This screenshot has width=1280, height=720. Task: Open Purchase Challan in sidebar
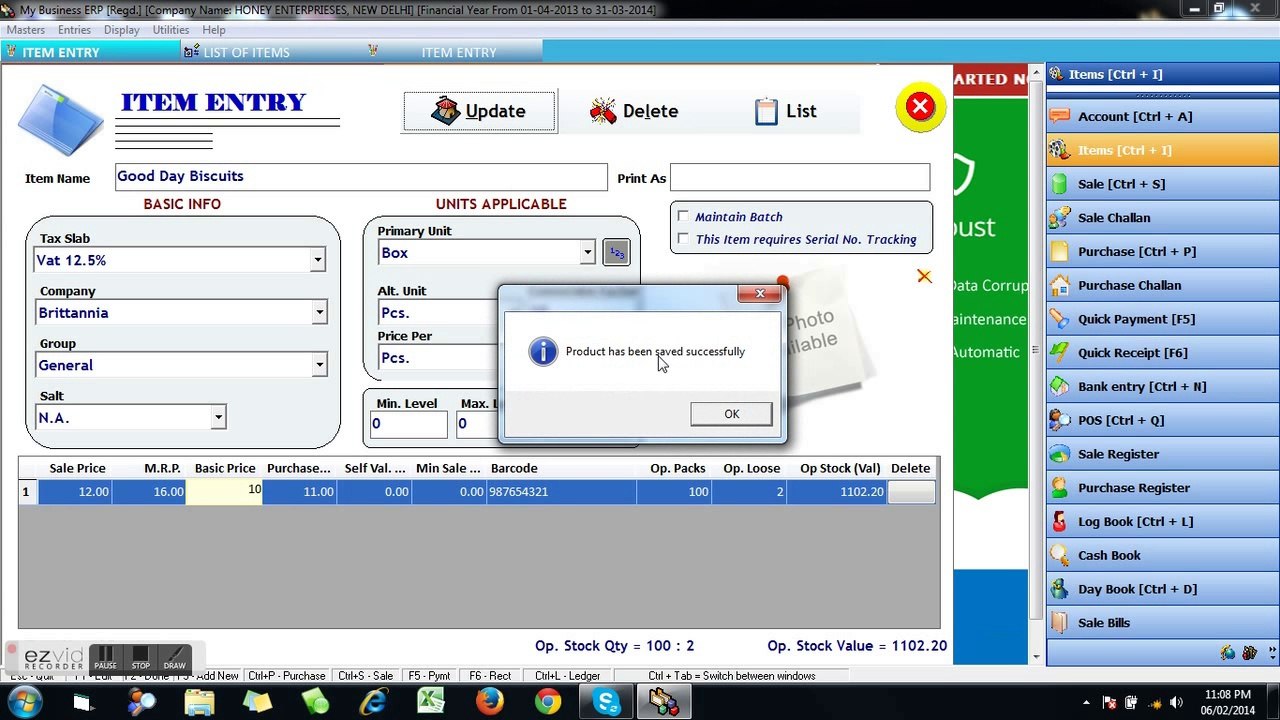tap(1162, 285)
